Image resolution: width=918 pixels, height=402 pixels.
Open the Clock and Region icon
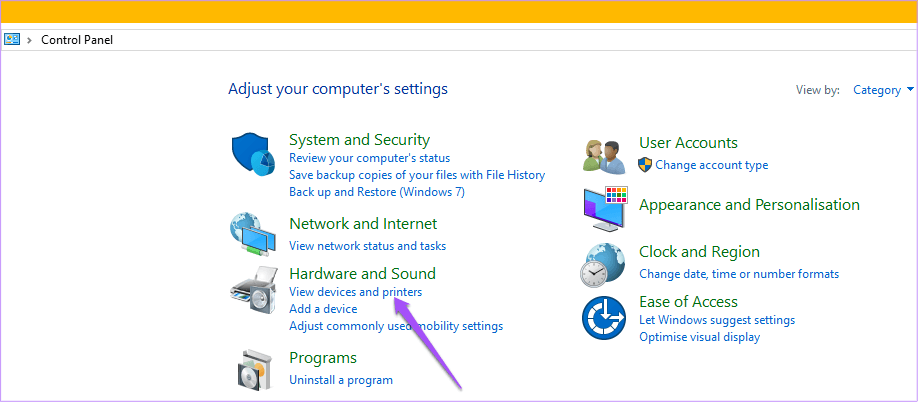(604, 264)
